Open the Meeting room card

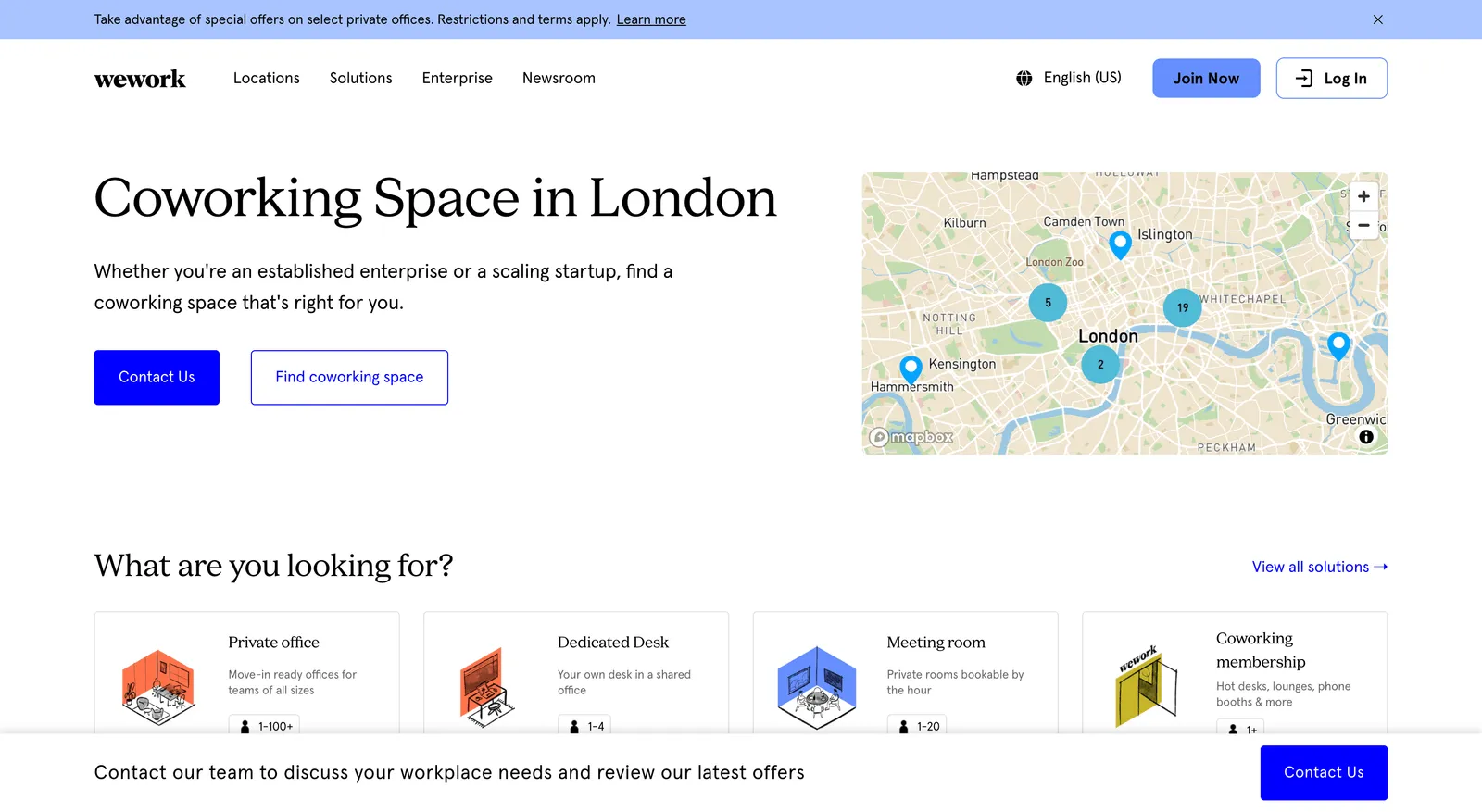click(x=906, y=673)
